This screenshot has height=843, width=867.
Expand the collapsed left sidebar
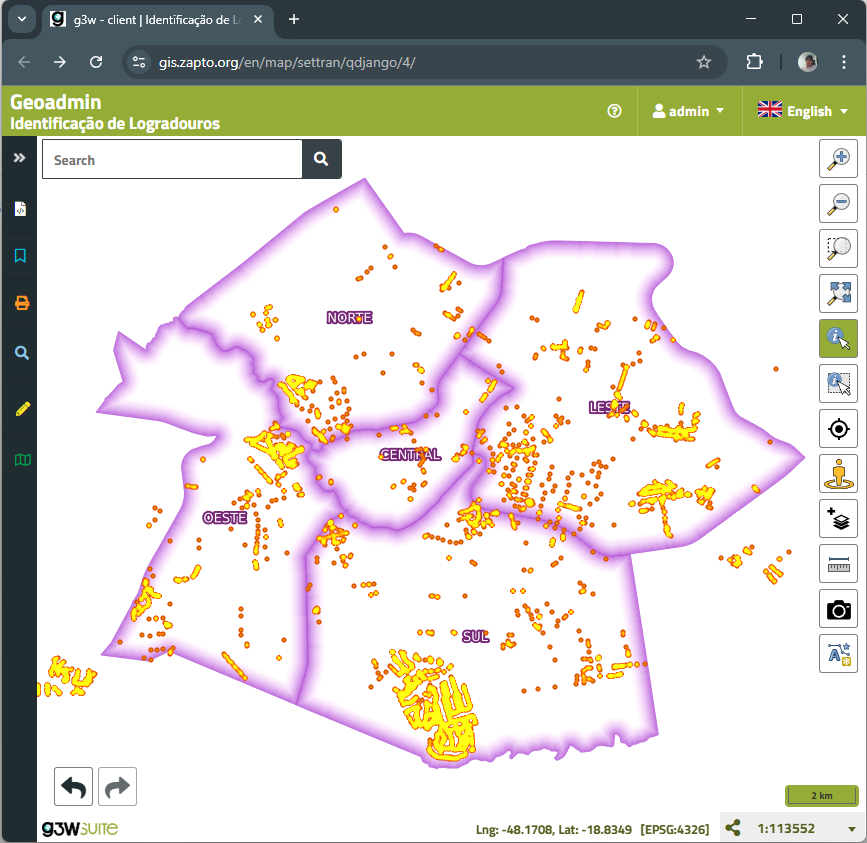19,158
